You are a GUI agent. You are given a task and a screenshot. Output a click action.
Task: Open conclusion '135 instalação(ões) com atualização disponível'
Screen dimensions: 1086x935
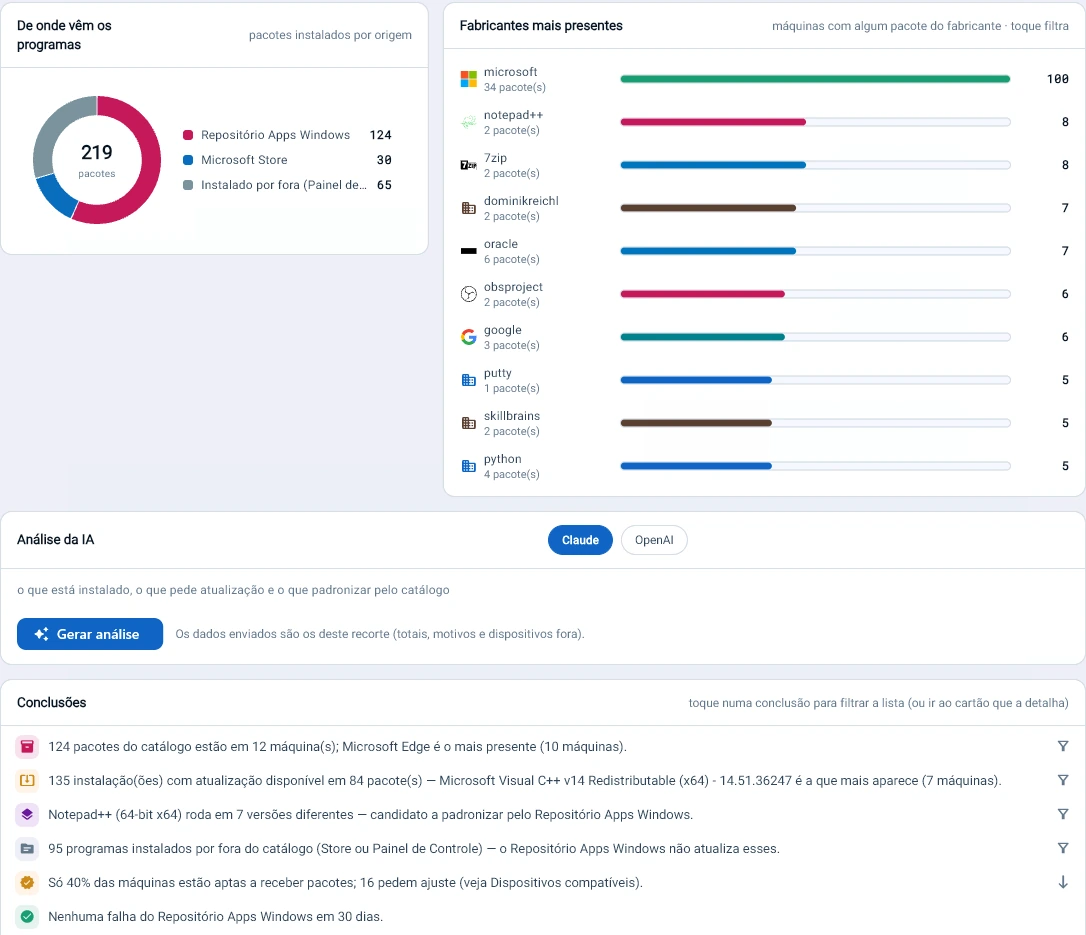(524, 781)
